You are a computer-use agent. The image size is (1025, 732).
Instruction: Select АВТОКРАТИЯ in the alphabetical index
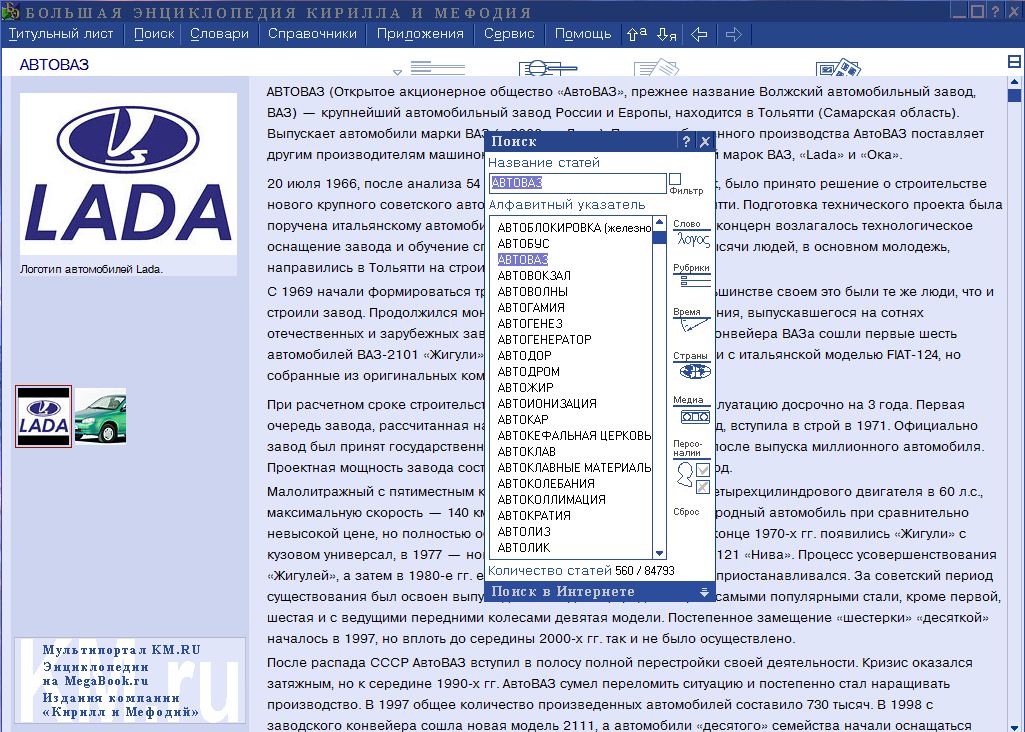pyautogui.click(x=534, y=516)
